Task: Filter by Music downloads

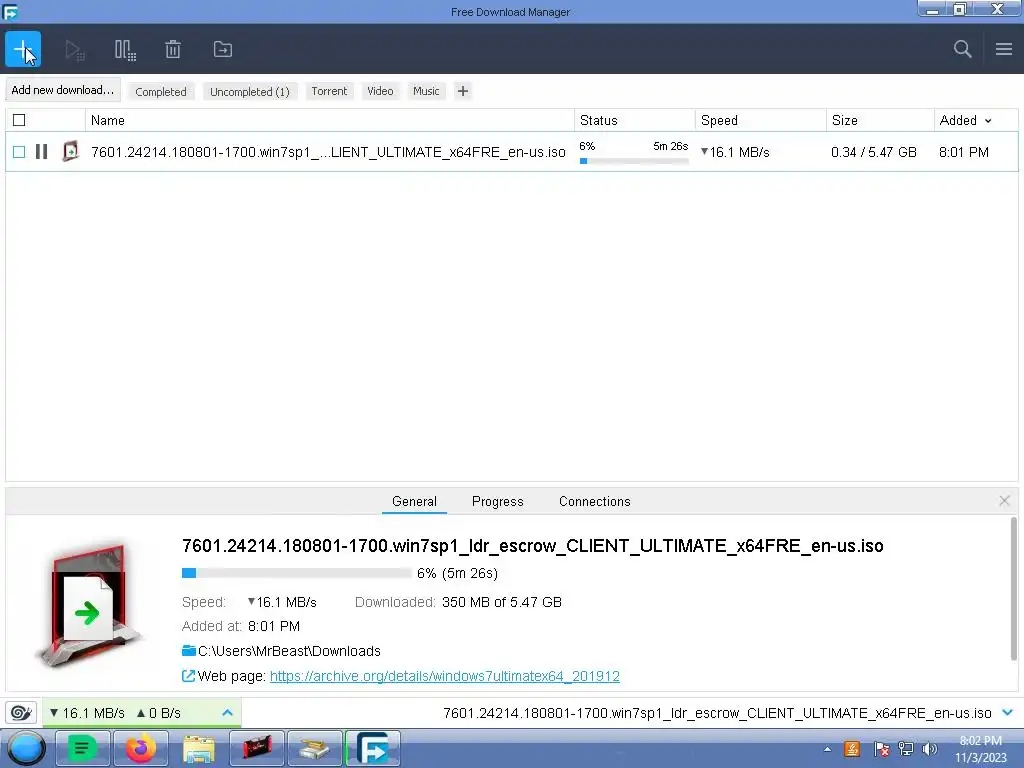Action: coord(426,91)
